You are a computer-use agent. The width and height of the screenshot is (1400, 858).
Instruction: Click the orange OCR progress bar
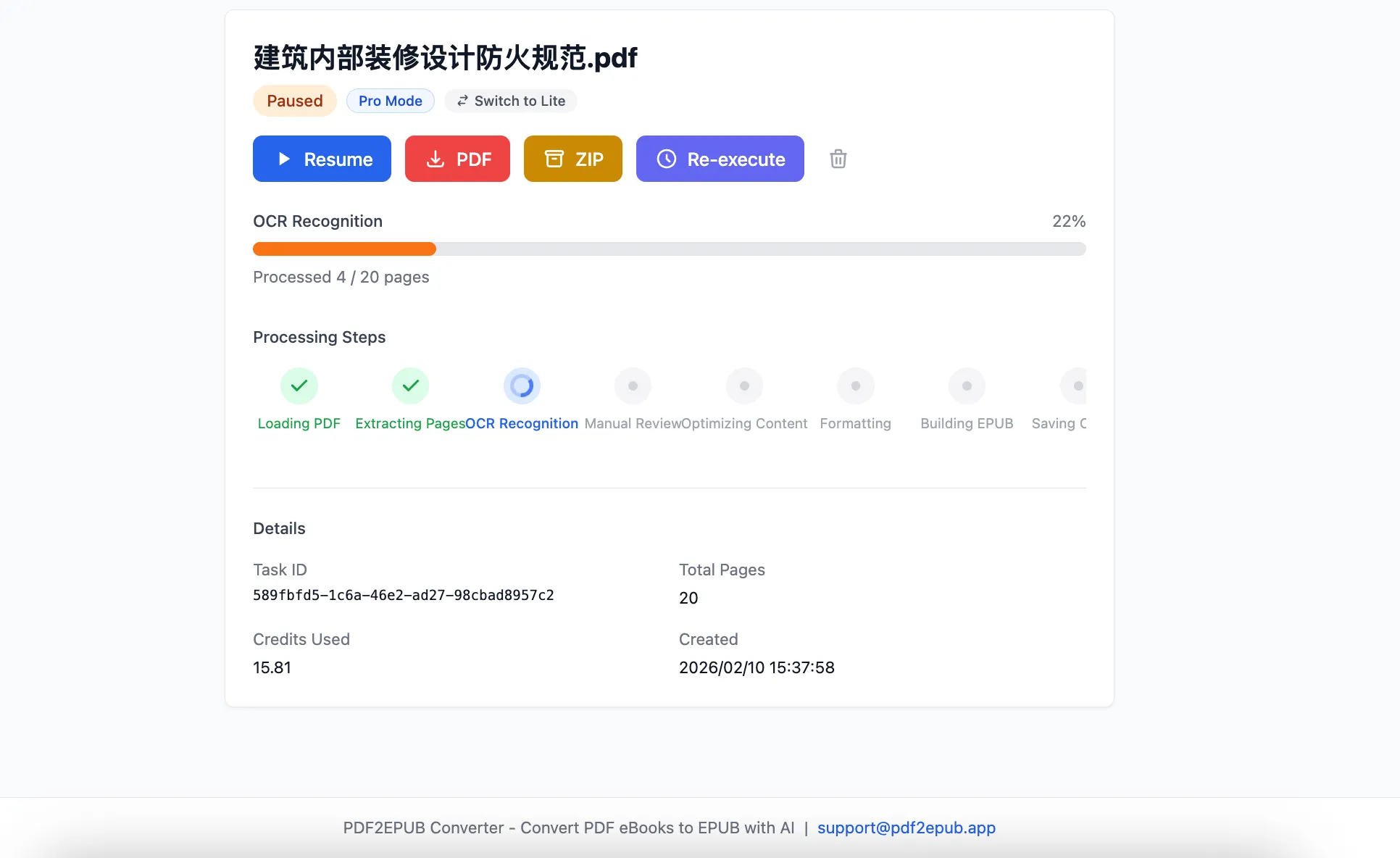(x=344, y=249)
